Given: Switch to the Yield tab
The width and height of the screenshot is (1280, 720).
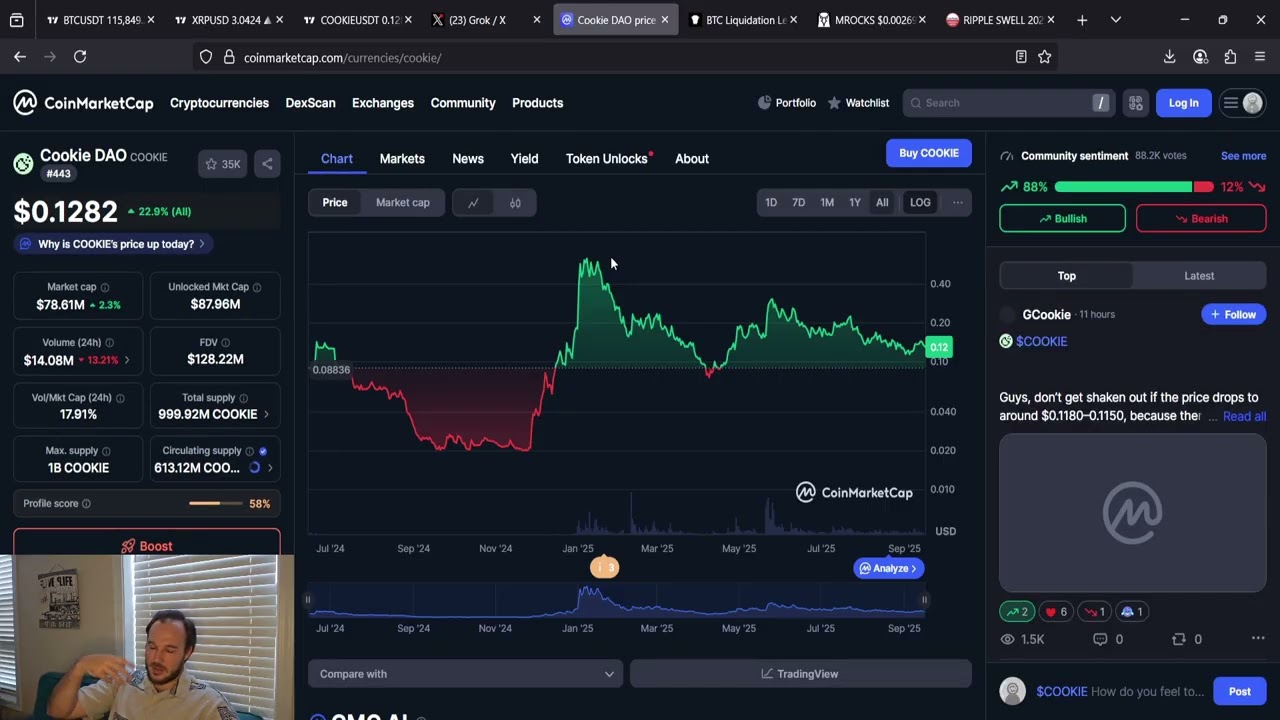Looking at the screenshot, I should pos(524,159).
